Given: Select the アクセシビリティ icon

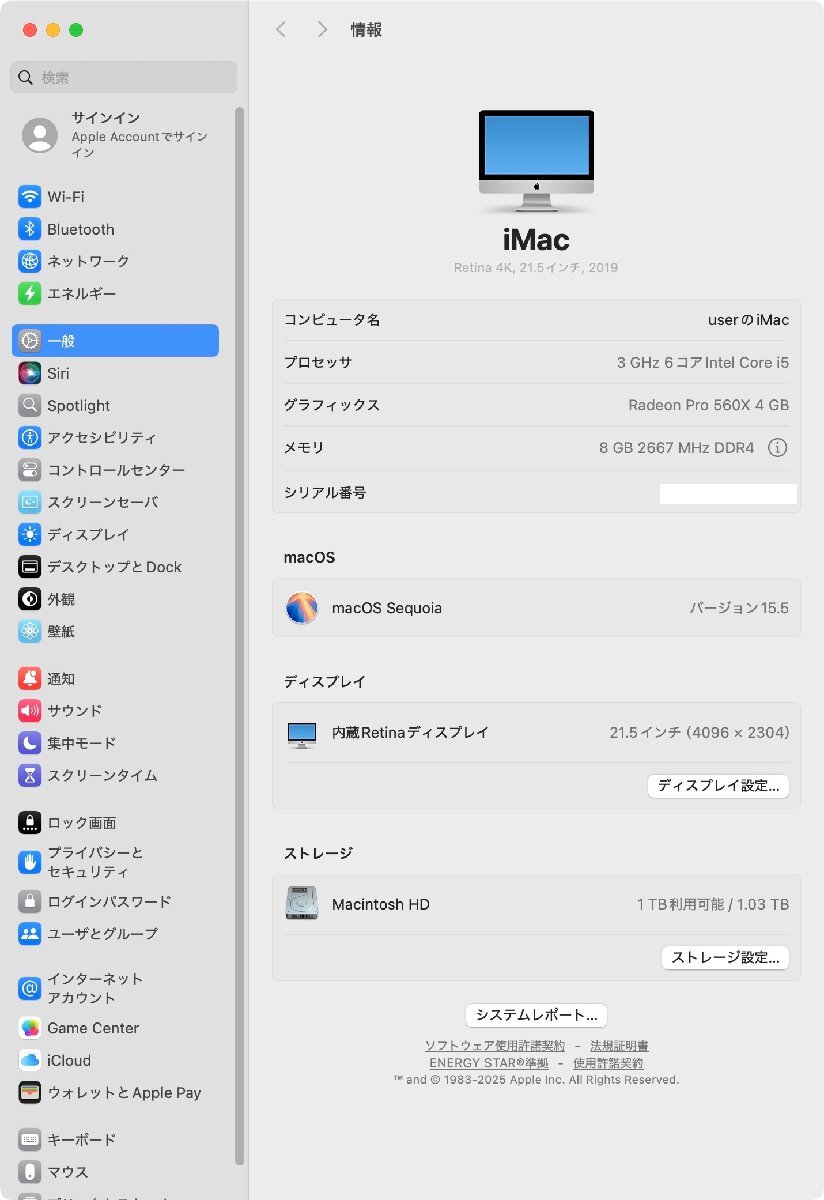Looking at the screenshot, I should click(x=30, y=437).
